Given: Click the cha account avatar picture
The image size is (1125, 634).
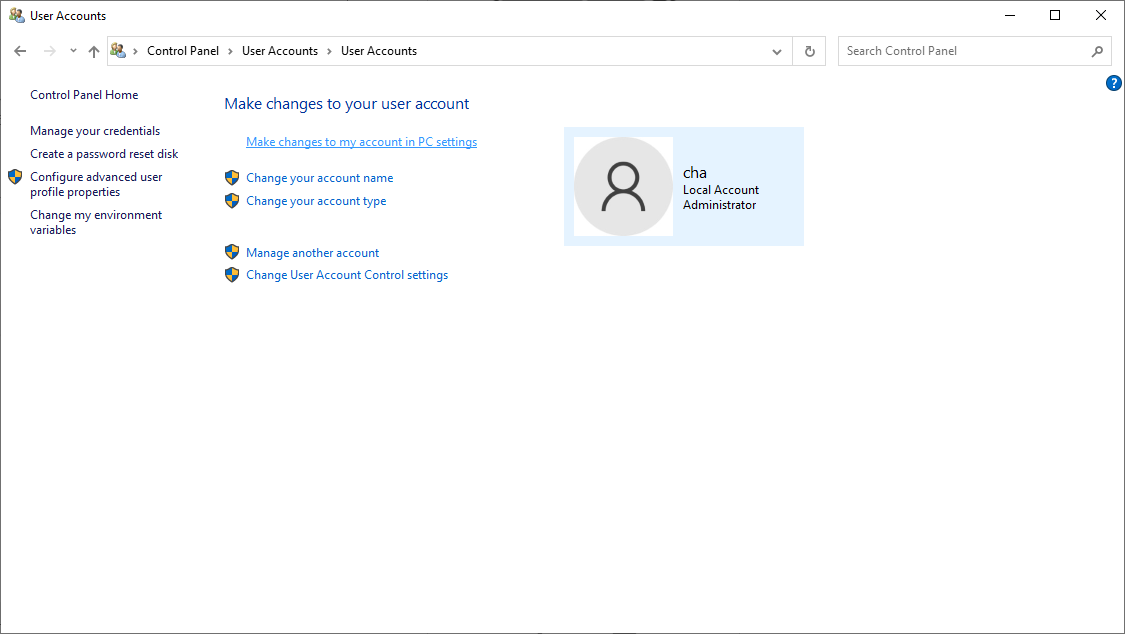Looking at the screenshot, I should point(623,186).
